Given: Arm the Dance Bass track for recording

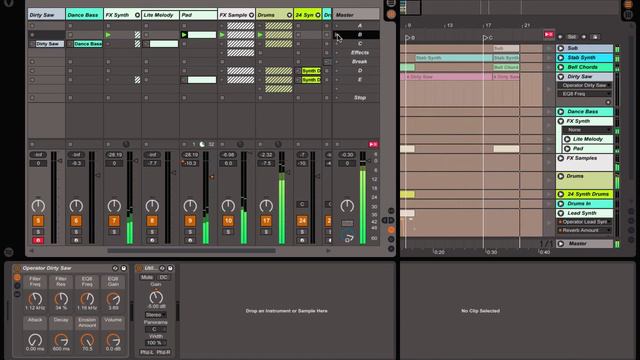Looking at the screenshot, I should tap(76, 240).
